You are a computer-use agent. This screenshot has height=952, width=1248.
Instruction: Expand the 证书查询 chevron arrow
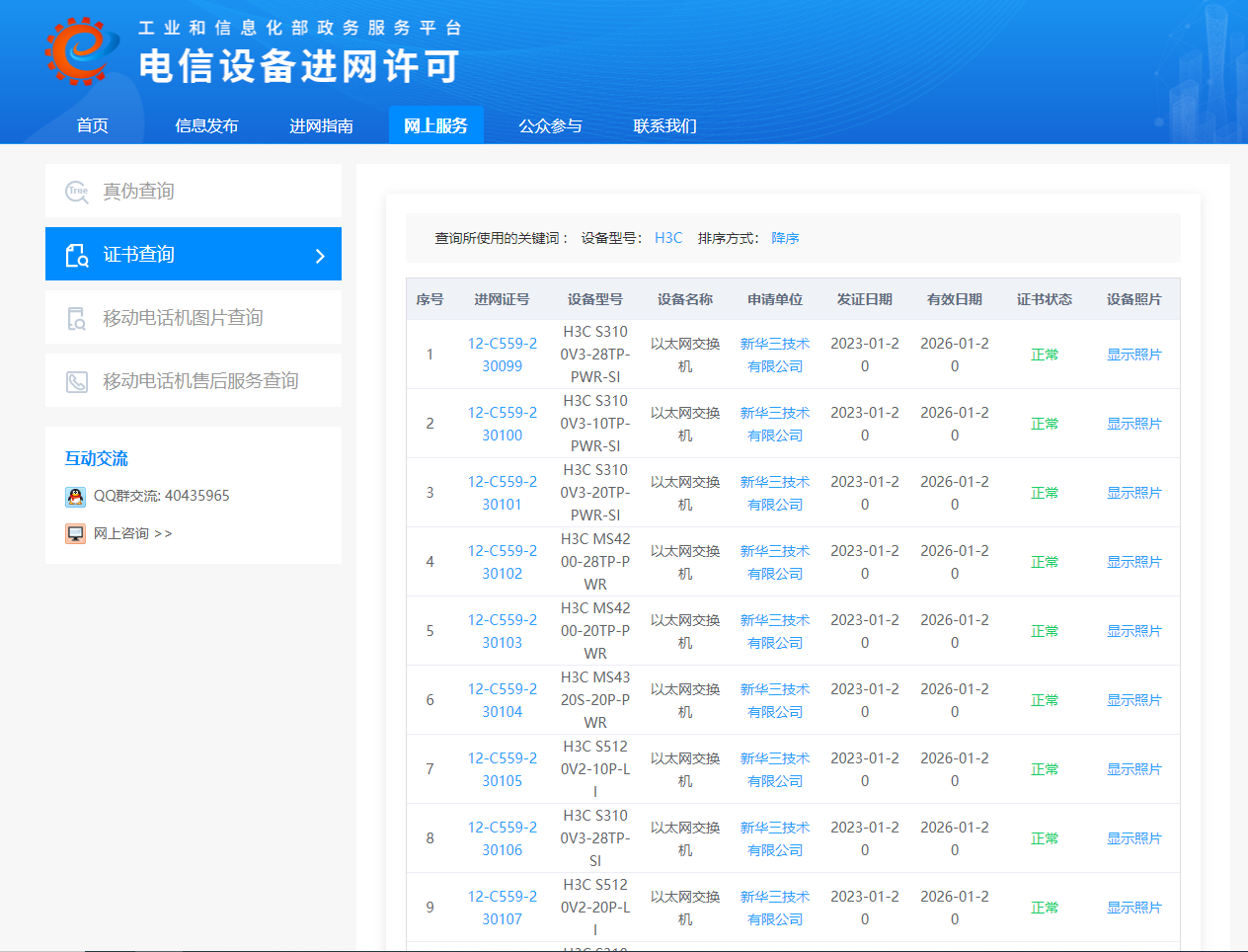click(x=320, y=256)
